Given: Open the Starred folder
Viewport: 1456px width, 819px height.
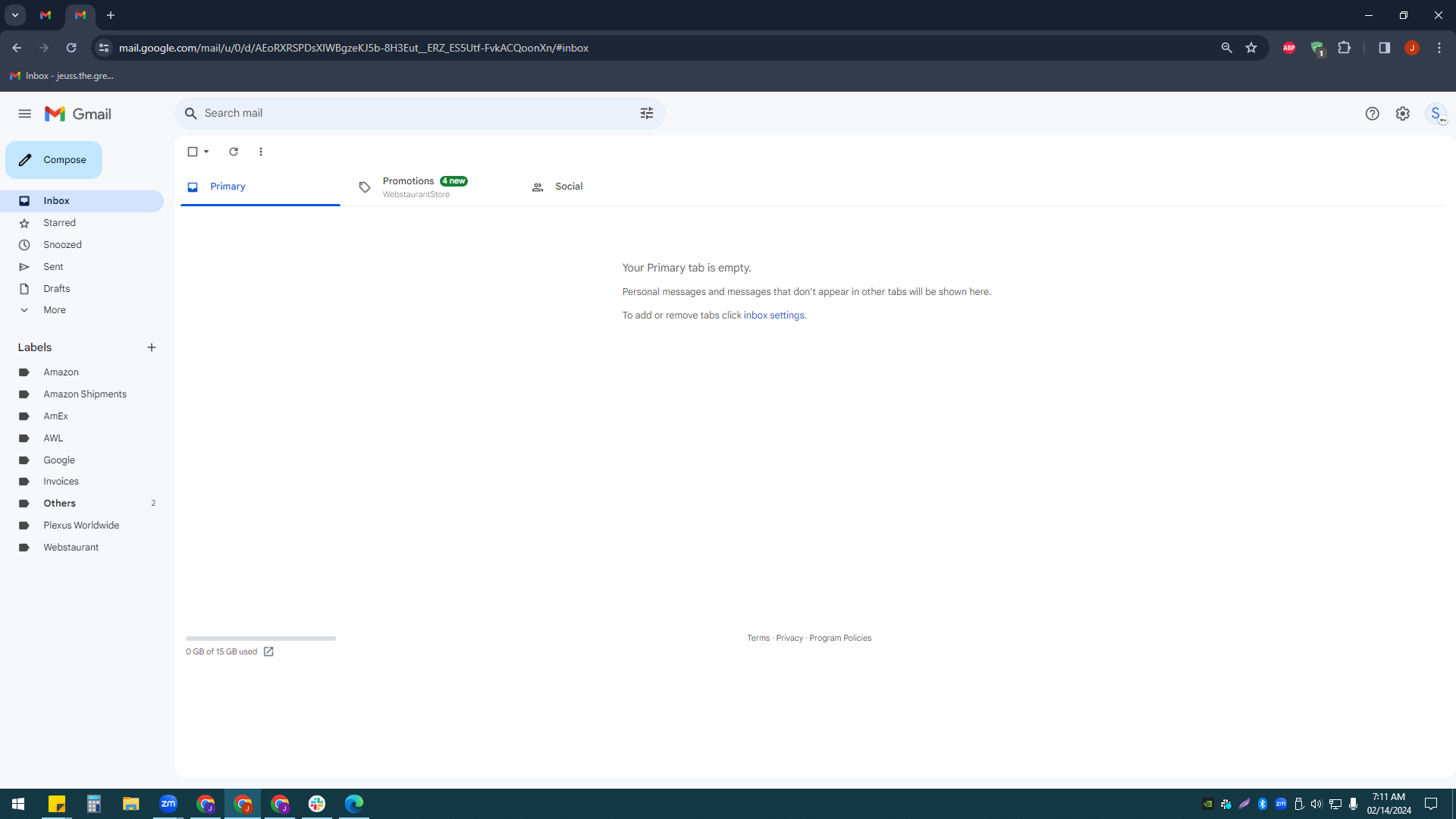Looking at the screenshot, I should (x=82, y=223).
